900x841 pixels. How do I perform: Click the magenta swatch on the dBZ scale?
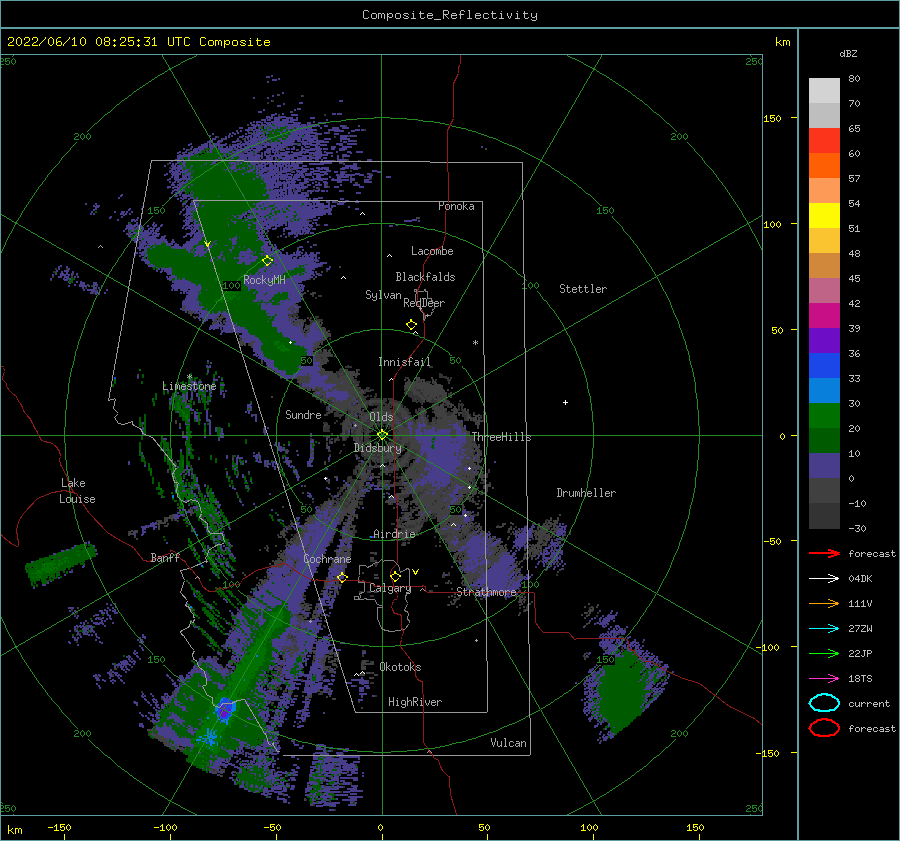pos(824,316)
